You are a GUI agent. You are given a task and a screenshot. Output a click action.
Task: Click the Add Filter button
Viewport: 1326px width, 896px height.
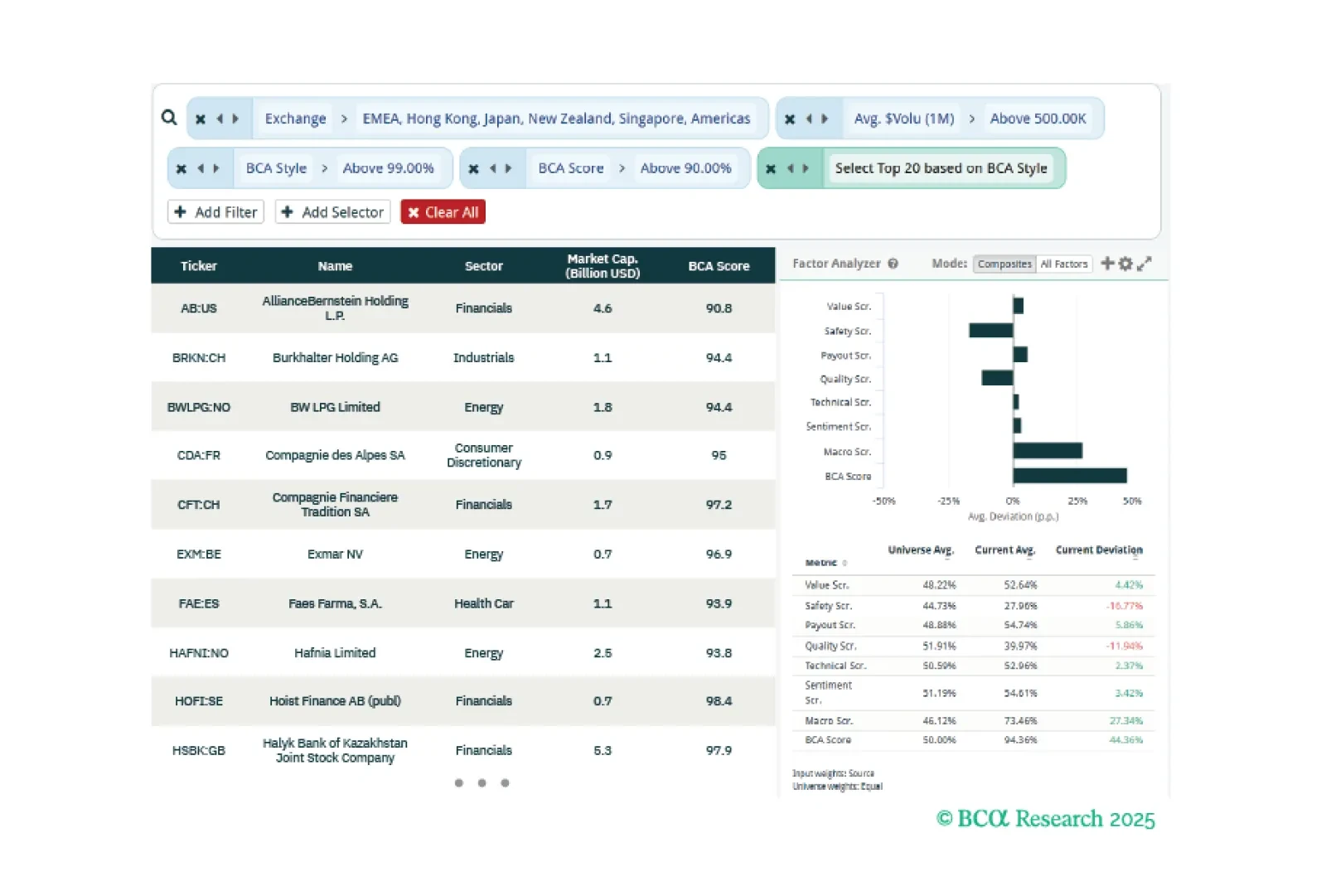pos(215,212)
